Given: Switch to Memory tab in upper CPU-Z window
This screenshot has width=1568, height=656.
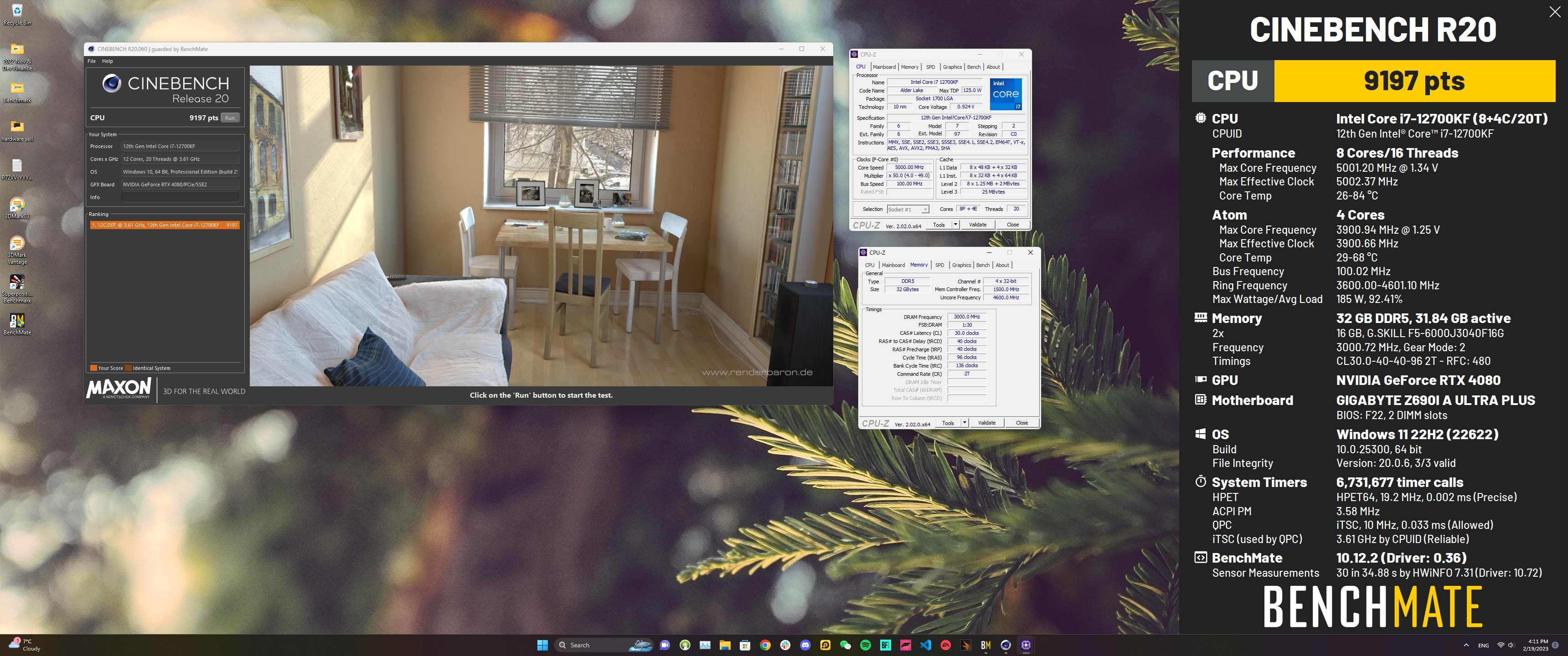Looking at the screenshot, I should (910, 67).
